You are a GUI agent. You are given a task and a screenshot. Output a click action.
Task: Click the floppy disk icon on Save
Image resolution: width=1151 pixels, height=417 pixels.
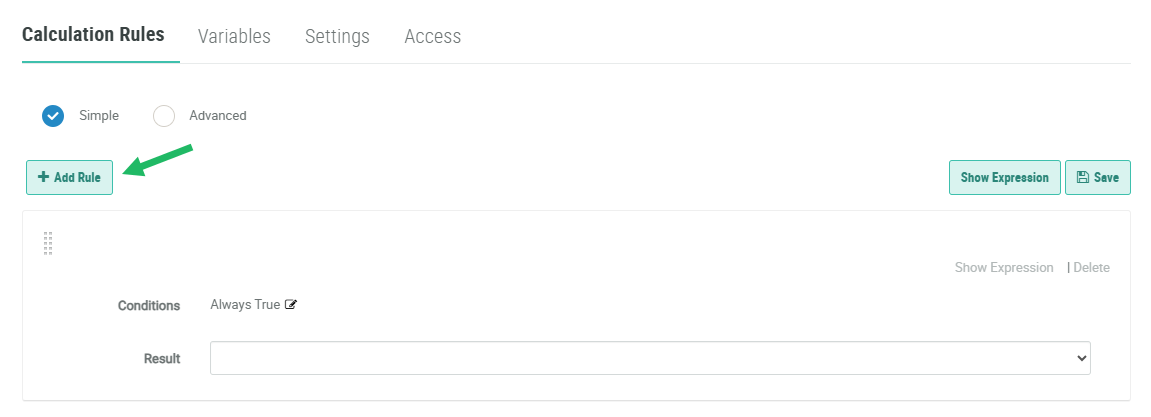(x=1082, y=177)
